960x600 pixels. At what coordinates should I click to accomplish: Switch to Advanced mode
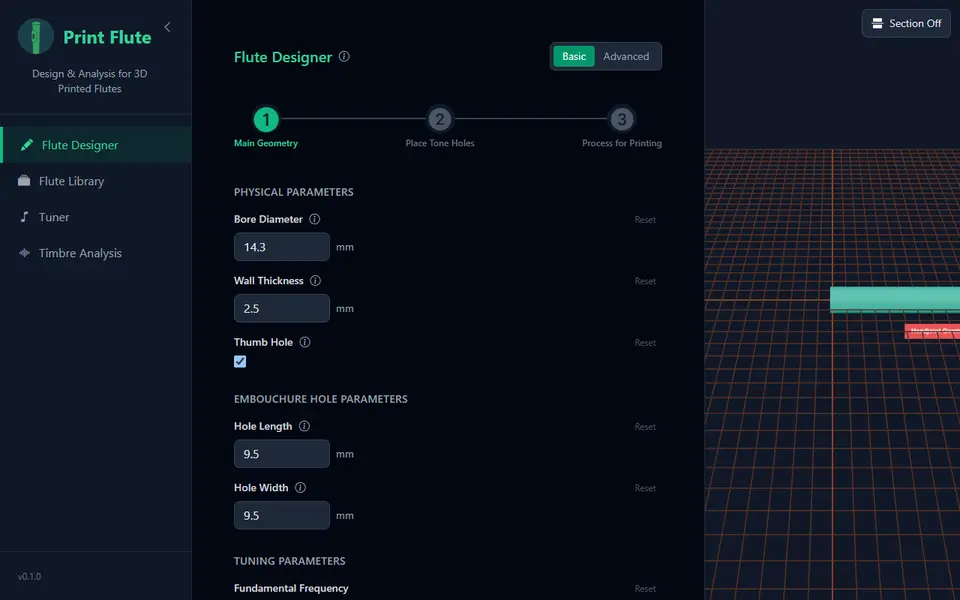pyautogui.click(x=626, y=56)
